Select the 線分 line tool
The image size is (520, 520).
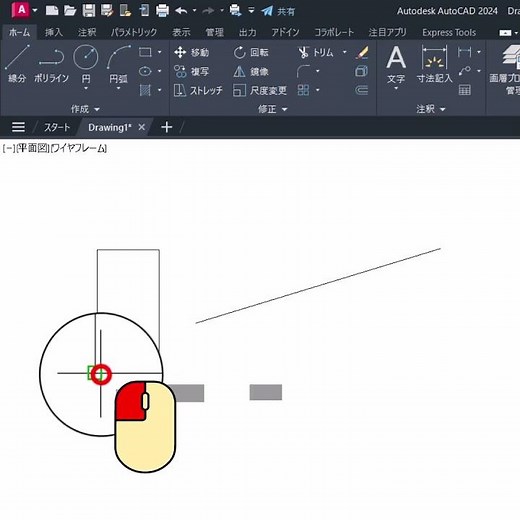click(x=17, y=64)
